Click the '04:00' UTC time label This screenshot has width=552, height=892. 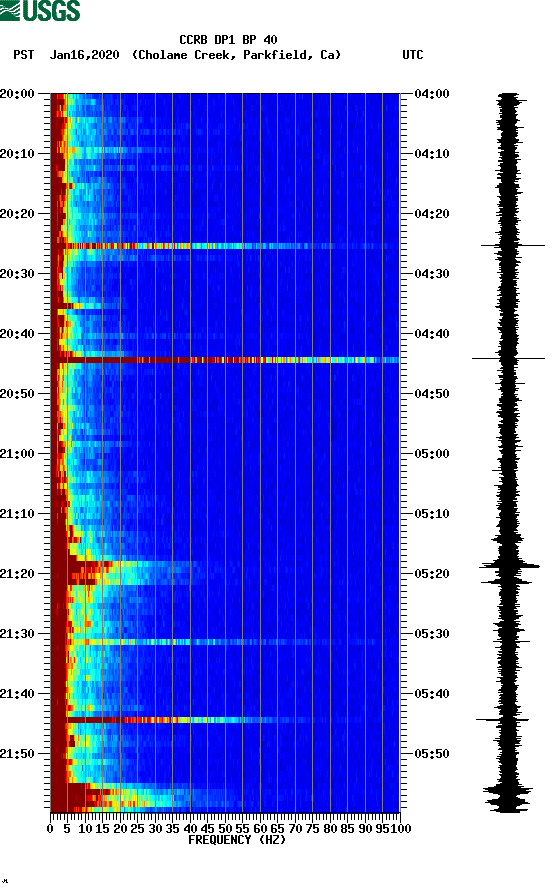click(x=432, y=94)
